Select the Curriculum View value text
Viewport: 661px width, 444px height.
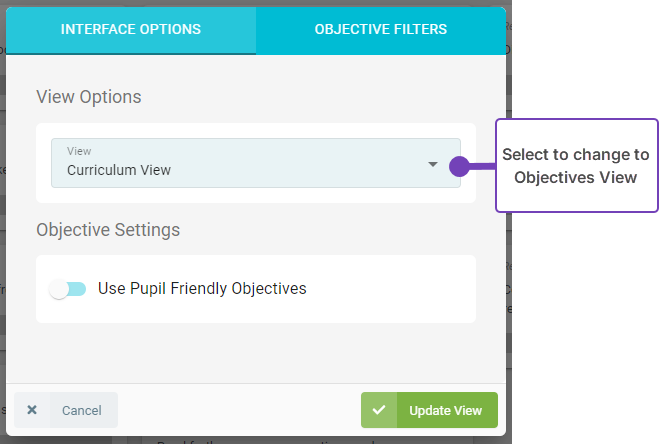pos(119,170)
